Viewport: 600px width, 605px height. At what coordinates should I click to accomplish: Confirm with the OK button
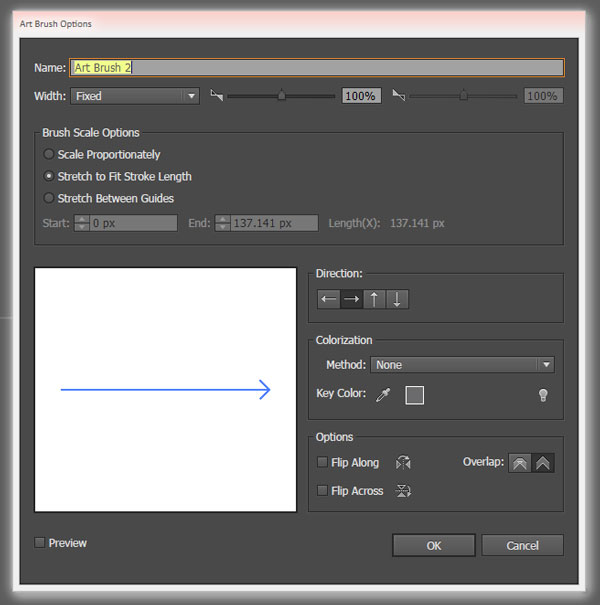coord(434,545)
